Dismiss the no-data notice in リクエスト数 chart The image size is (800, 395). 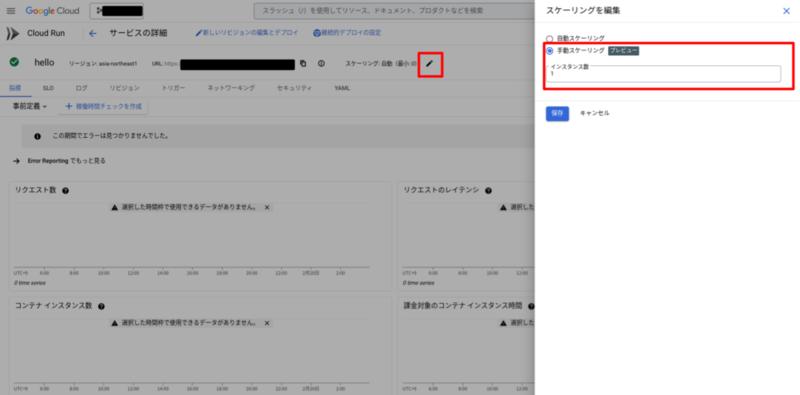coord(267,208)
